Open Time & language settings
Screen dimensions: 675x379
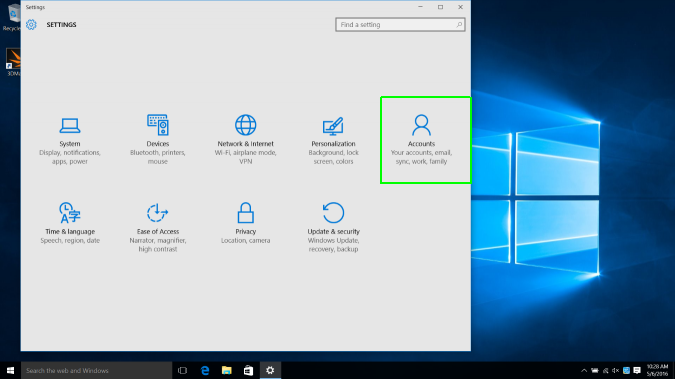coord(70,223)
